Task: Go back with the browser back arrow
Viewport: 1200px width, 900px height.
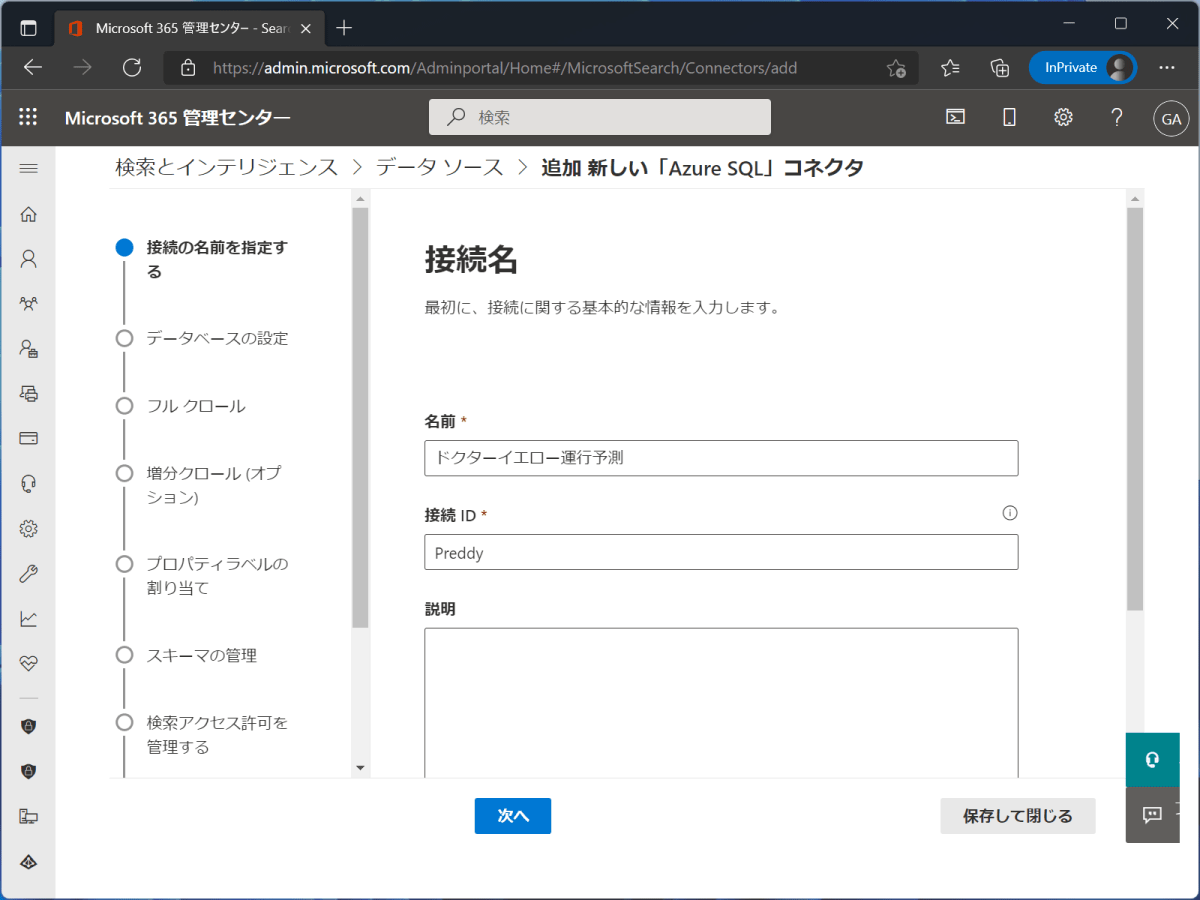Action: 33,67
